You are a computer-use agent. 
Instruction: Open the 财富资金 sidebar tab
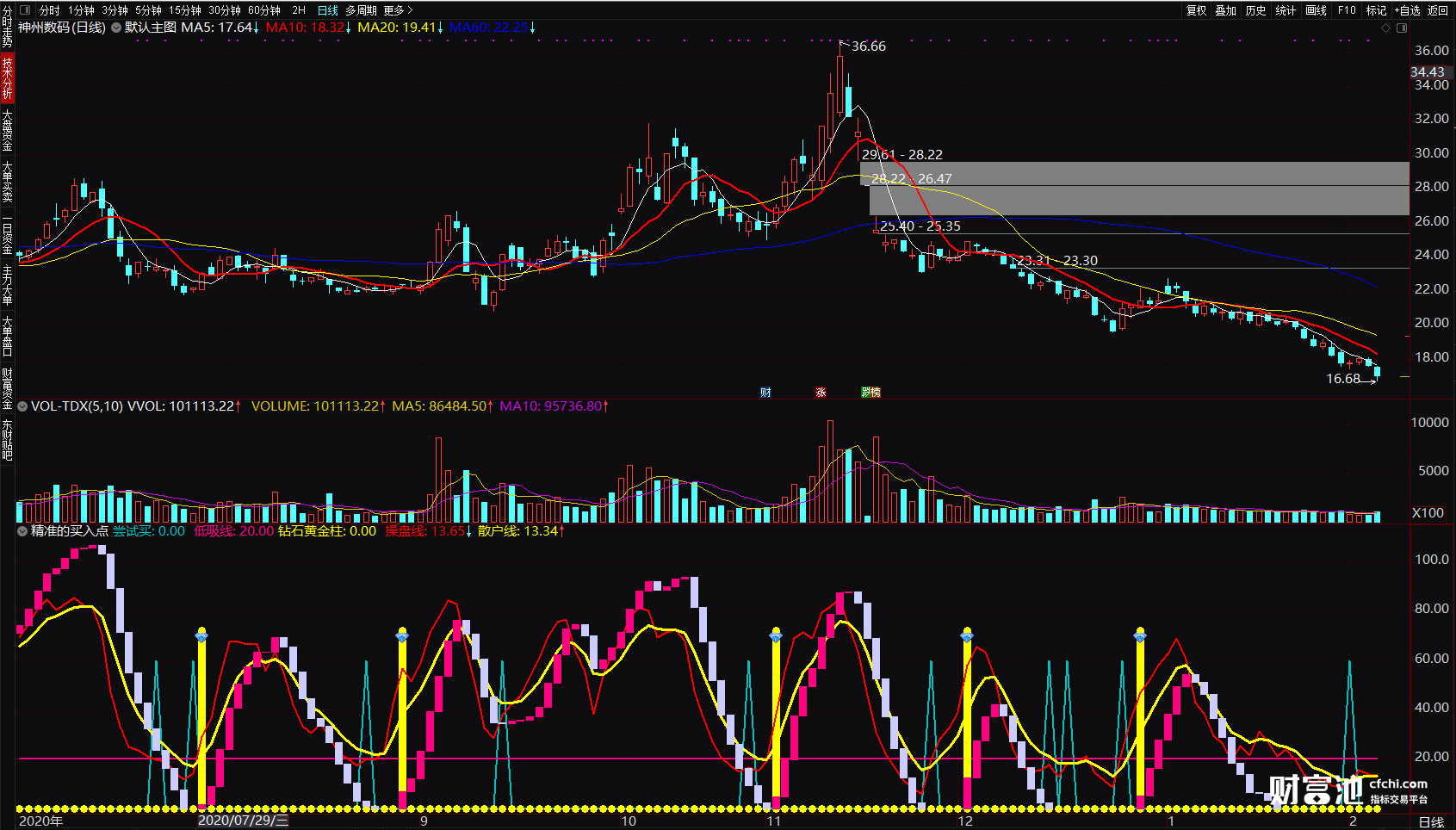pos(7,387)
